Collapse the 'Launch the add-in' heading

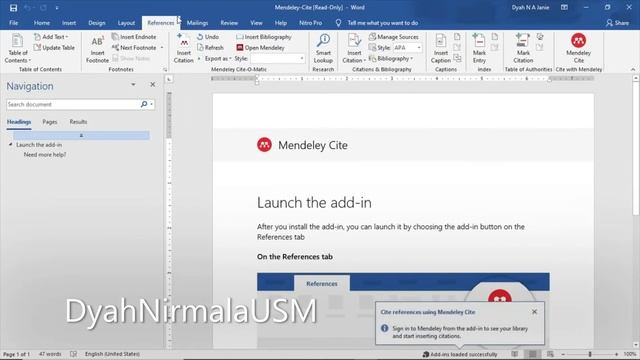pos(10,144)
